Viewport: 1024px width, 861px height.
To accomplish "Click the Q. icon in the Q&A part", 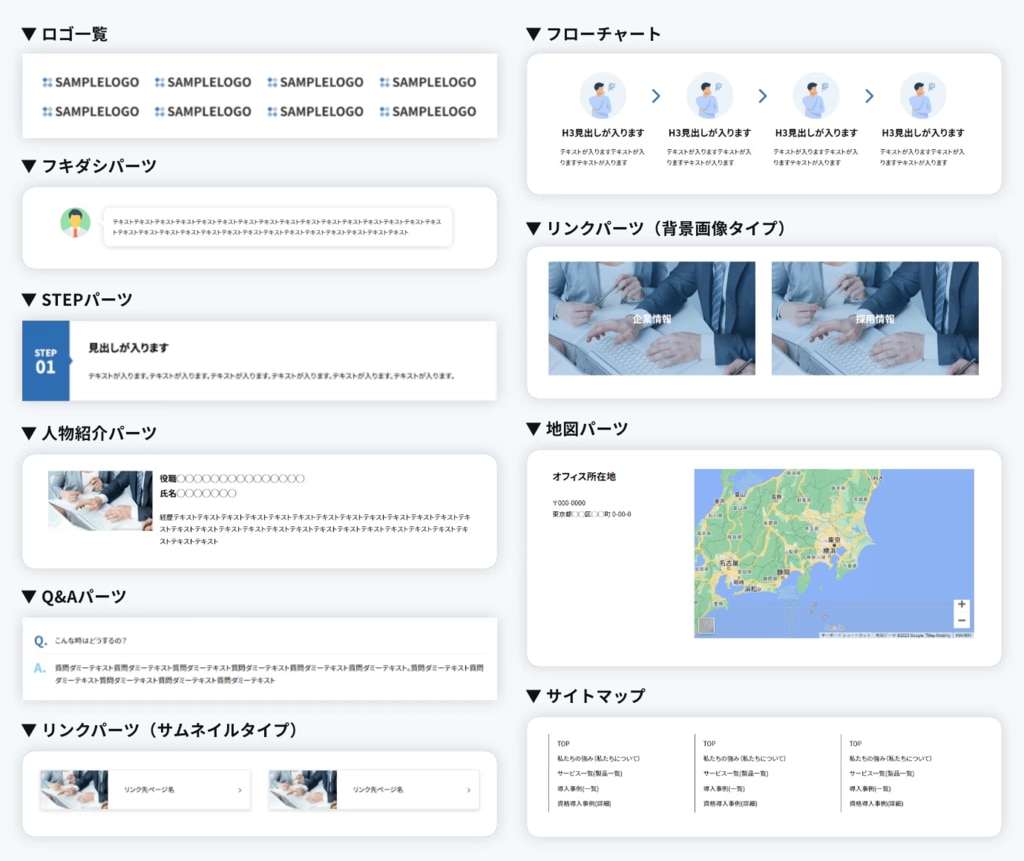I will pos(40,641).
